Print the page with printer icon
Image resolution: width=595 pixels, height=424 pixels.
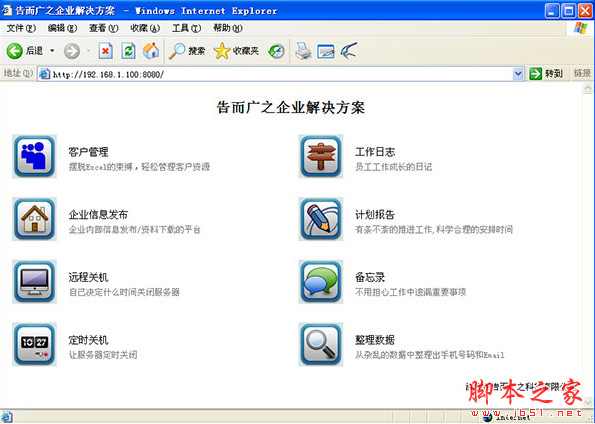(303, 51)
